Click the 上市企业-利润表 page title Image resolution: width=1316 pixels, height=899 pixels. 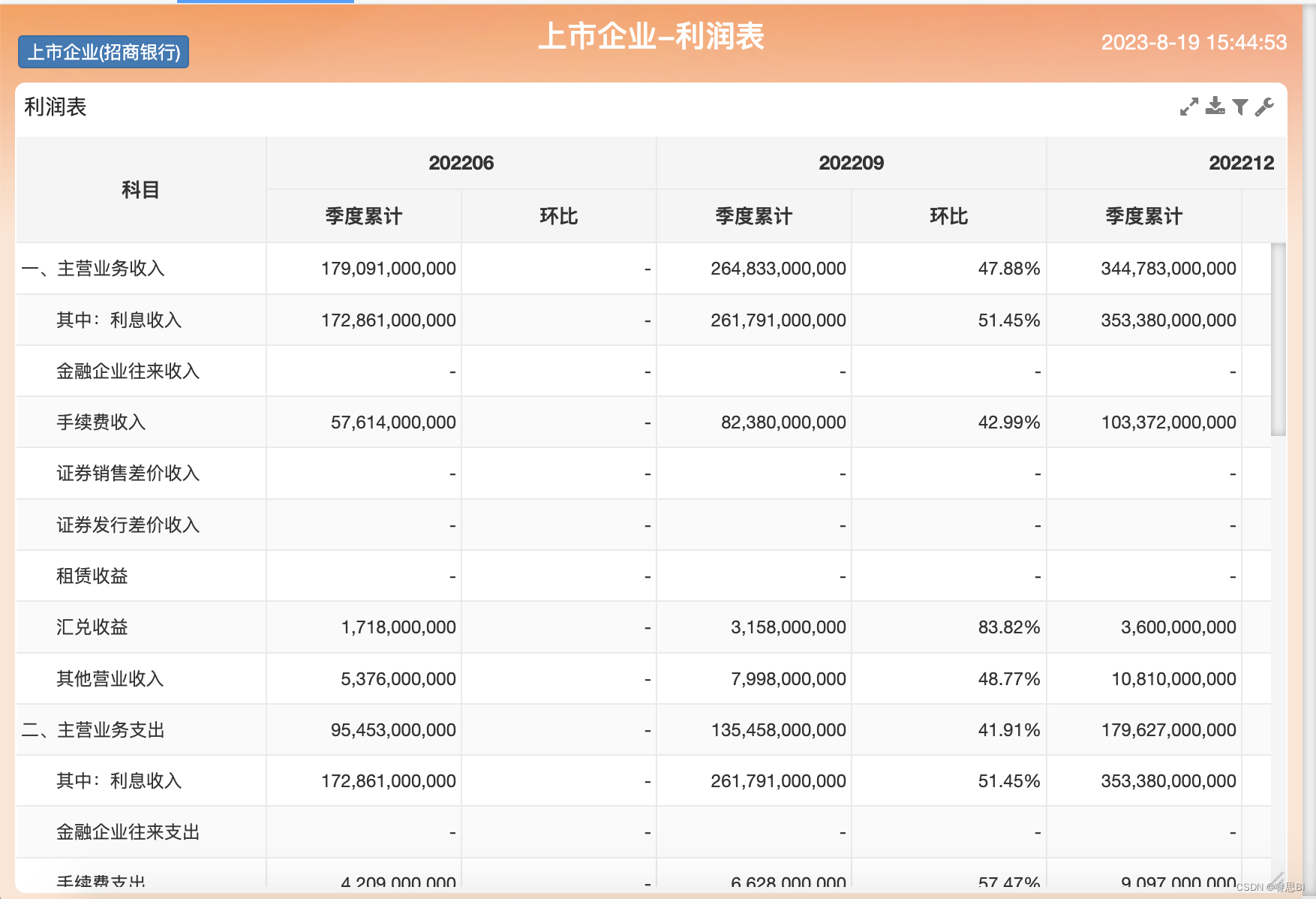coord(651,36)
